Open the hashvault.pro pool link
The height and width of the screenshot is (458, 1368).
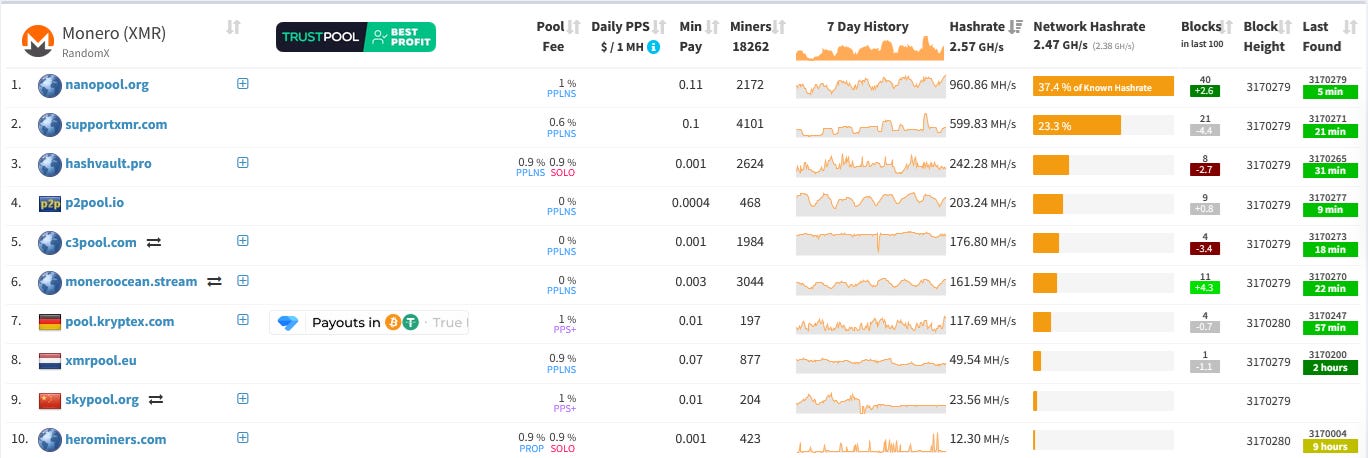pos(109,163)
